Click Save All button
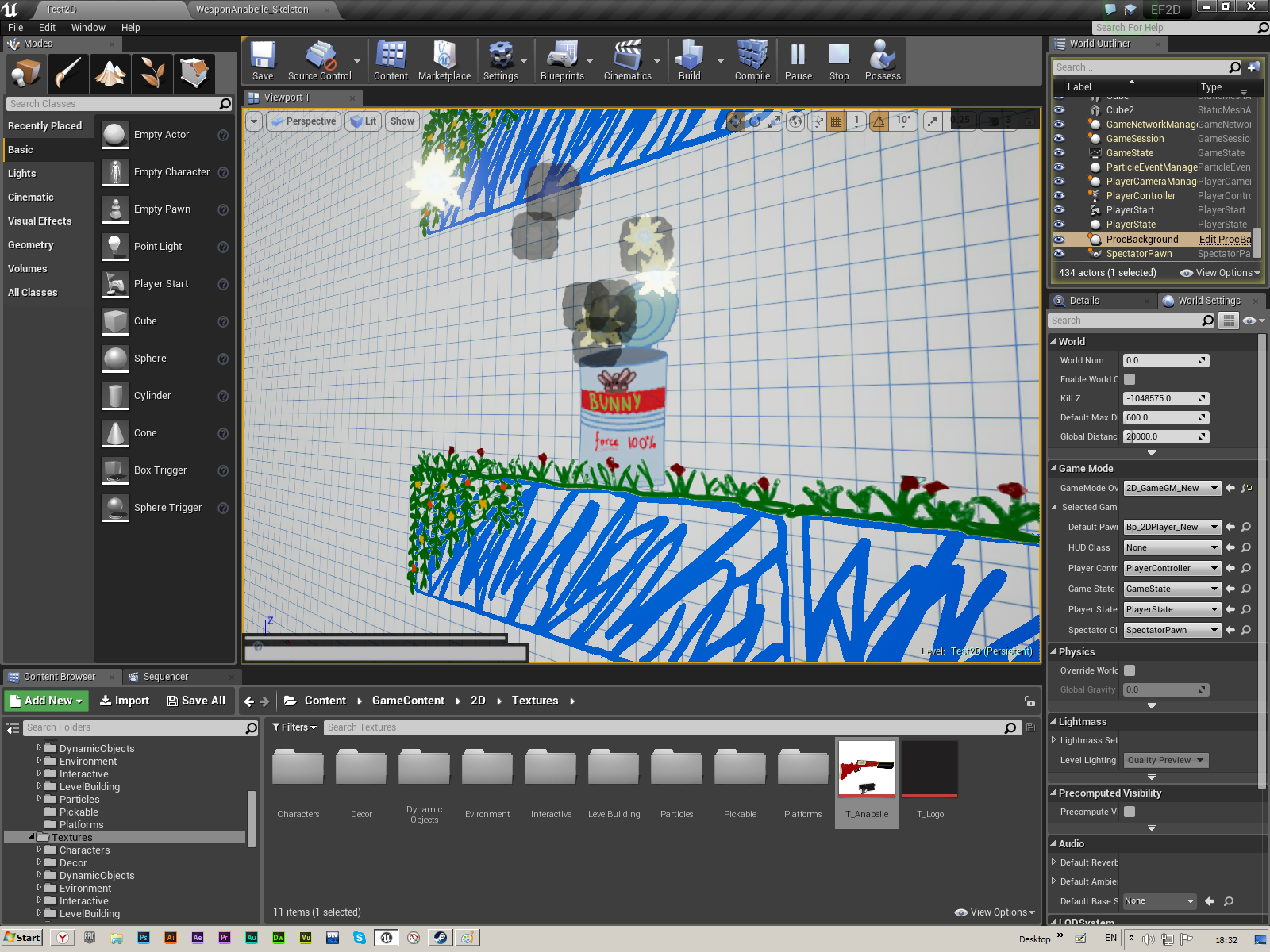The width and height of the screenshot is (1270, 952). pyautogui.click(x=196, y=701)
